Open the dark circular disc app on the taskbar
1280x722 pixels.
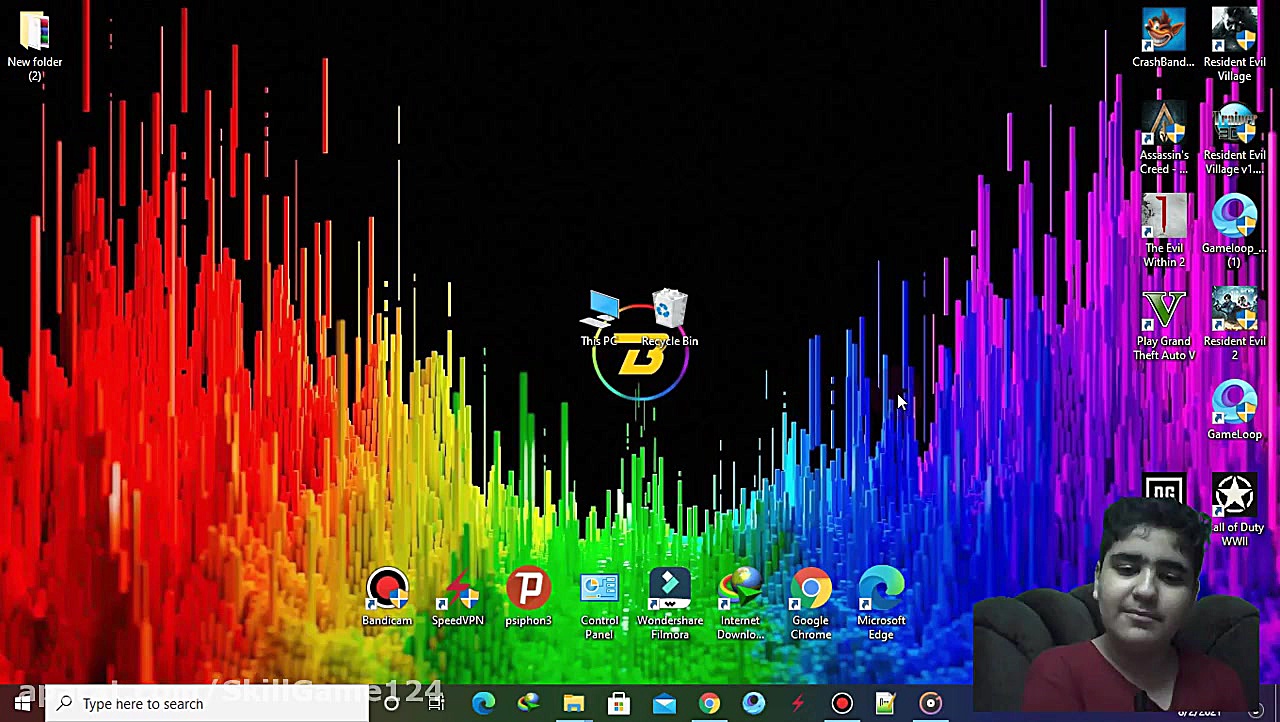(931, 704)
